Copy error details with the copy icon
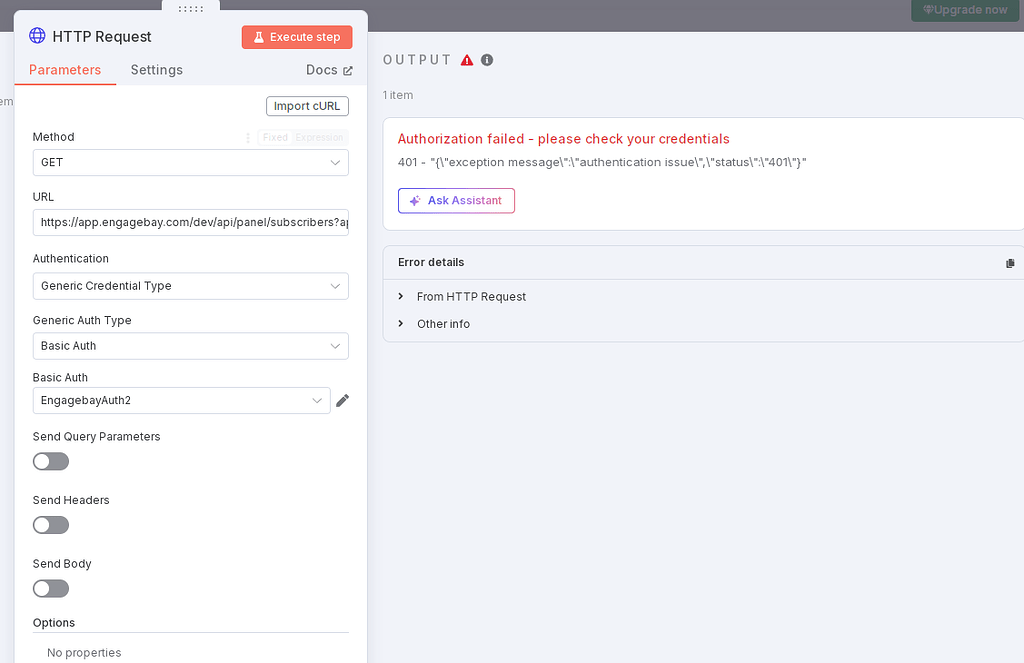The image size is (1024, 663). pos(1010,263)
